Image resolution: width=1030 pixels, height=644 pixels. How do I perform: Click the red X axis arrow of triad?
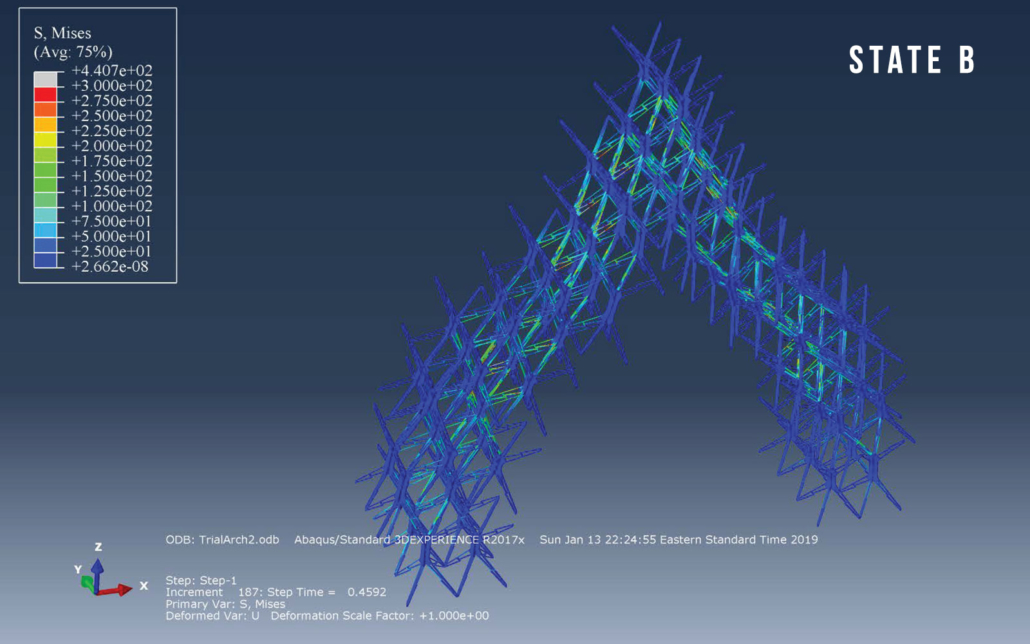(120, 588)
